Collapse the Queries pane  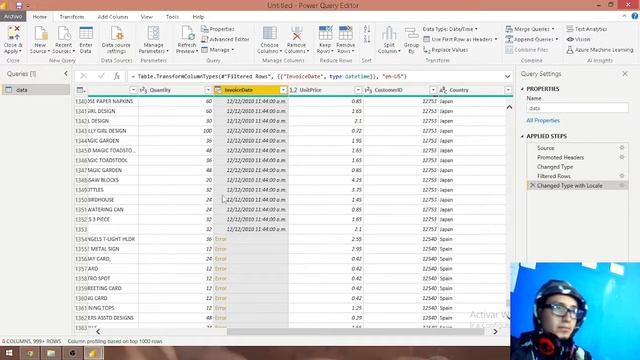(x=66, y=73)
